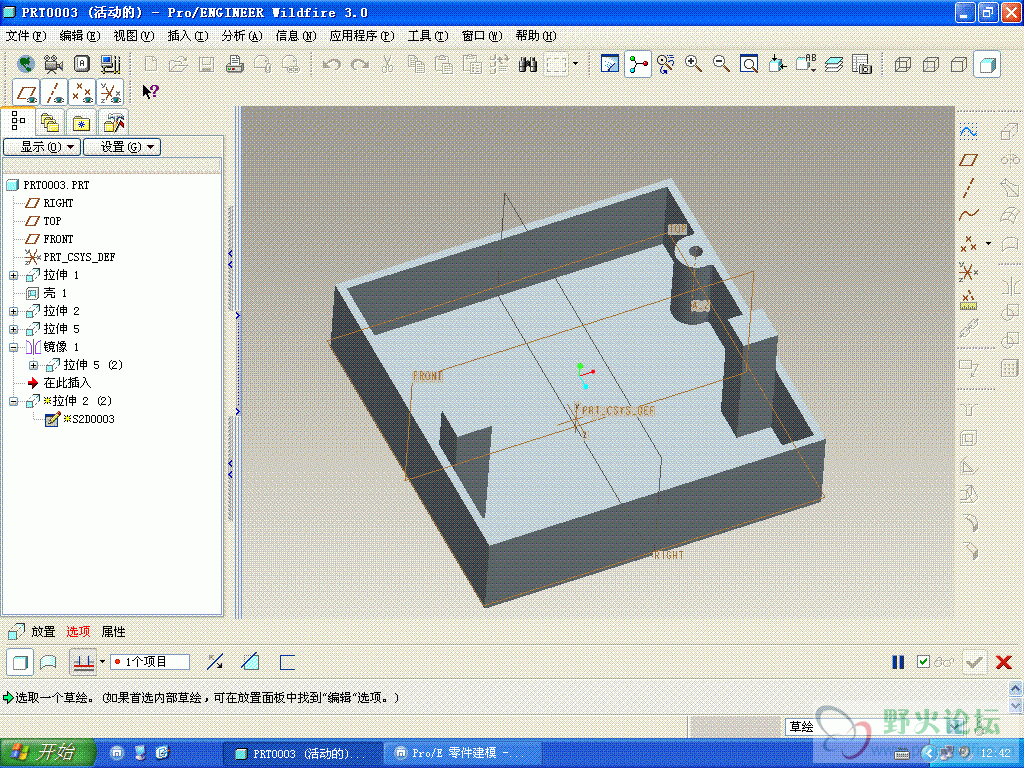The width and height of the screenshot is (1024, 768).
Task: Open the 选项 dashboard panel
Action: 78,632
